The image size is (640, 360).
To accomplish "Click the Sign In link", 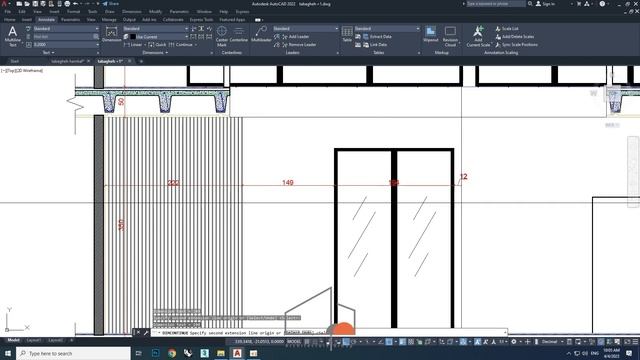I will (545, 4).
